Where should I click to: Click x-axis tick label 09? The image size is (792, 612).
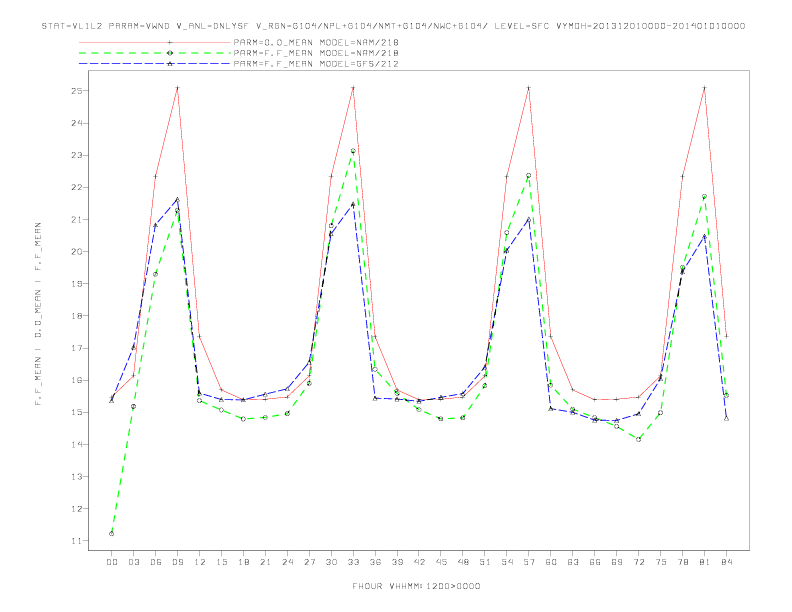click(x=177, y=562)
